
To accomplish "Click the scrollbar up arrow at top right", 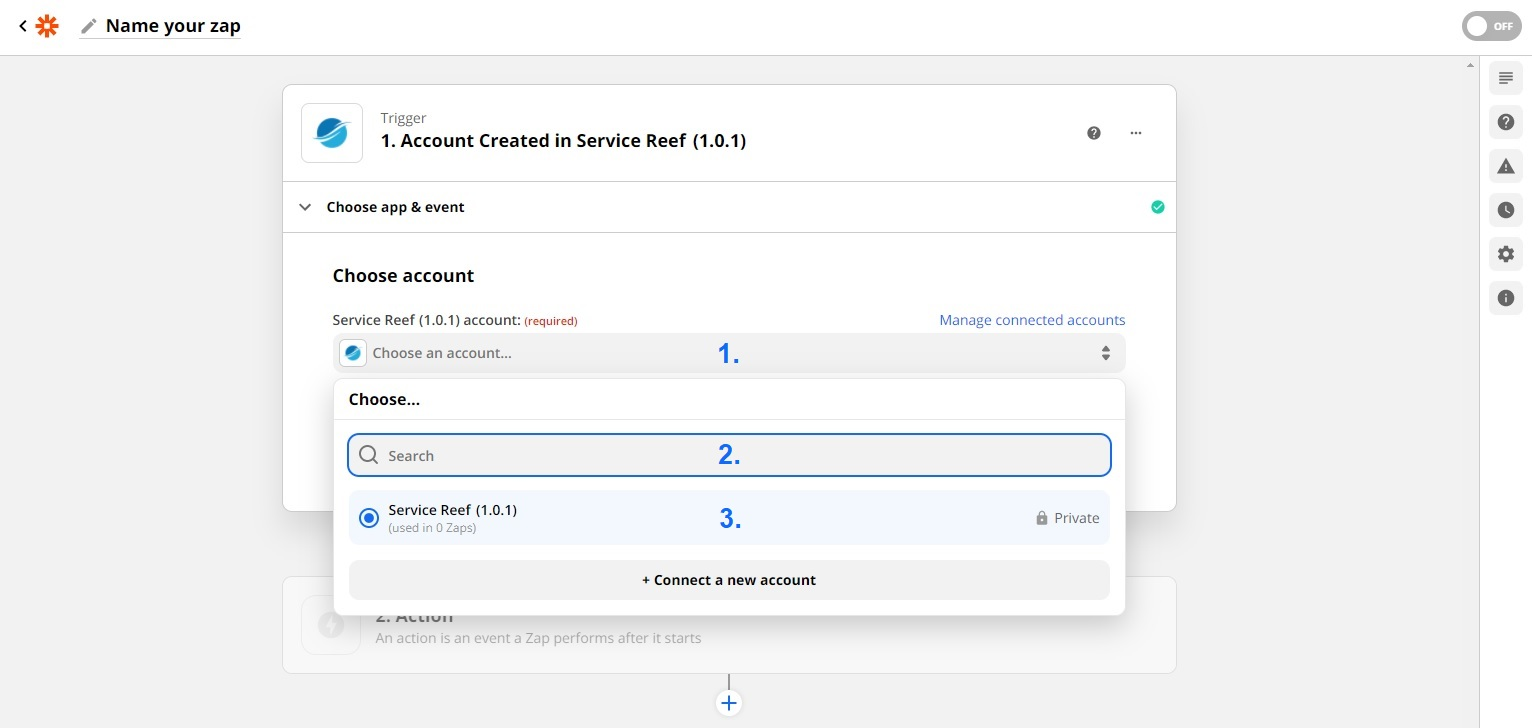I will coord(1469,64).
